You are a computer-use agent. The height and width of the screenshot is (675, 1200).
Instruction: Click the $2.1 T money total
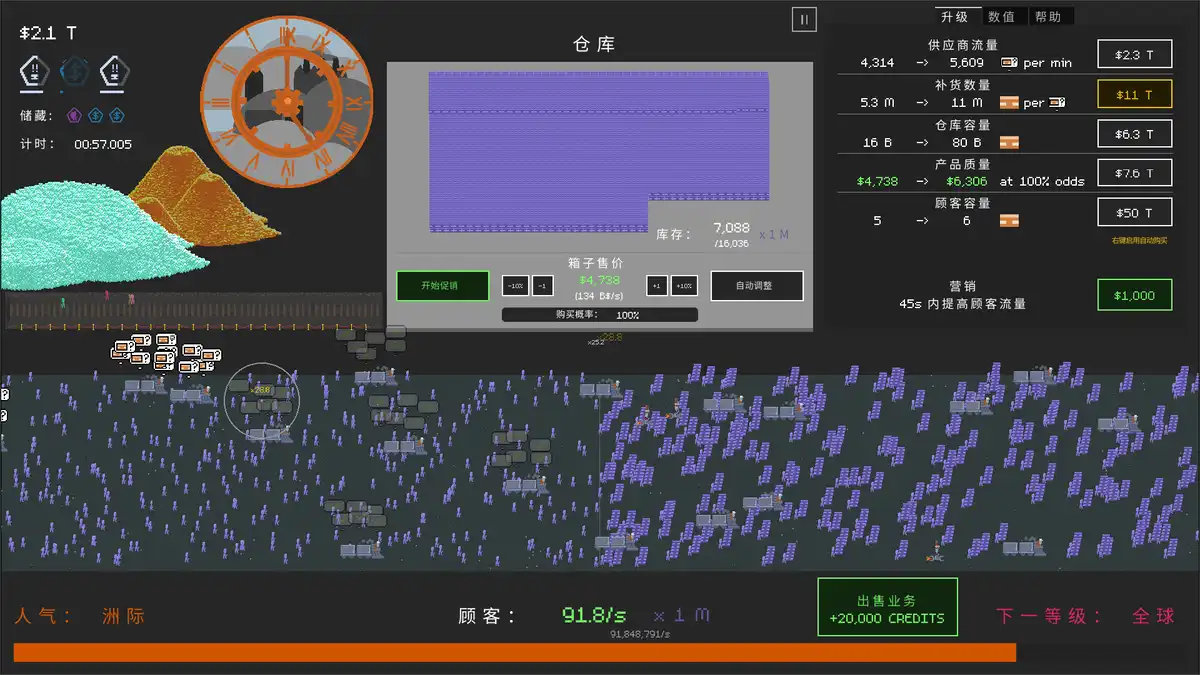point(48,33)
